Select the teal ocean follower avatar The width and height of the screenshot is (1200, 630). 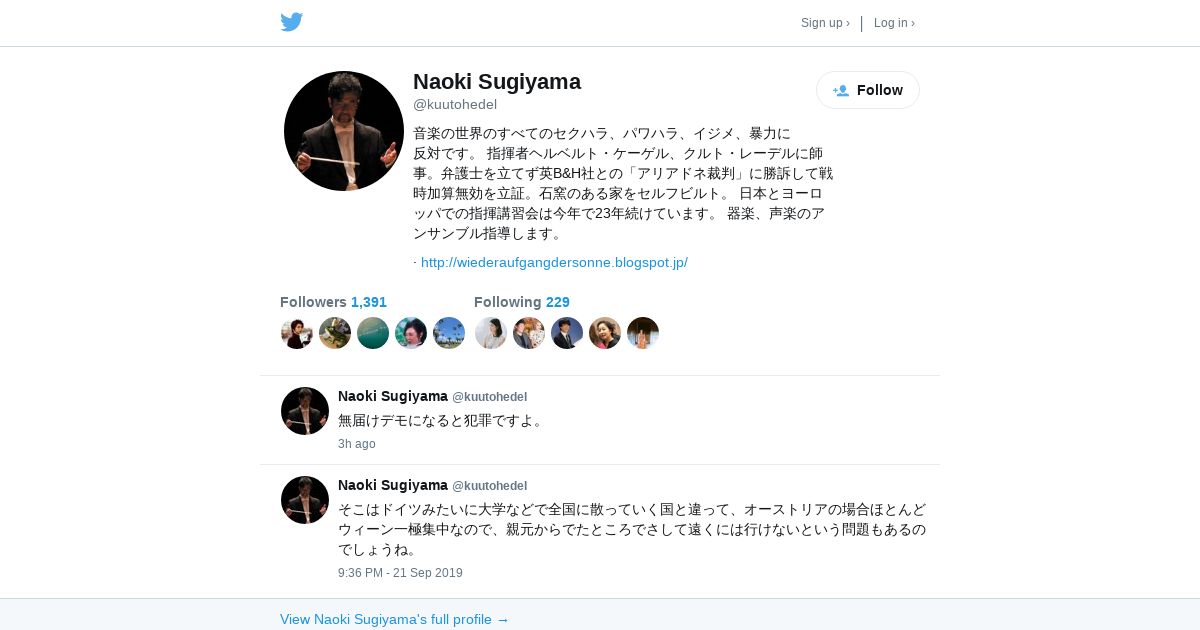373,333
